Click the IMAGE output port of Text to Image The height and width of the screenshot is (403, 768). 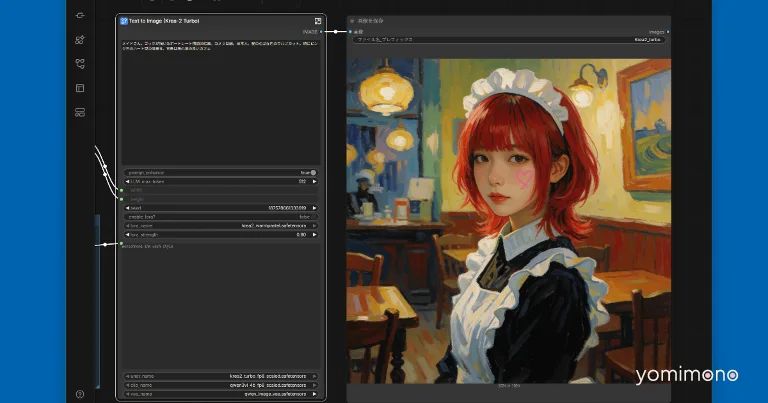click(321, 32)
